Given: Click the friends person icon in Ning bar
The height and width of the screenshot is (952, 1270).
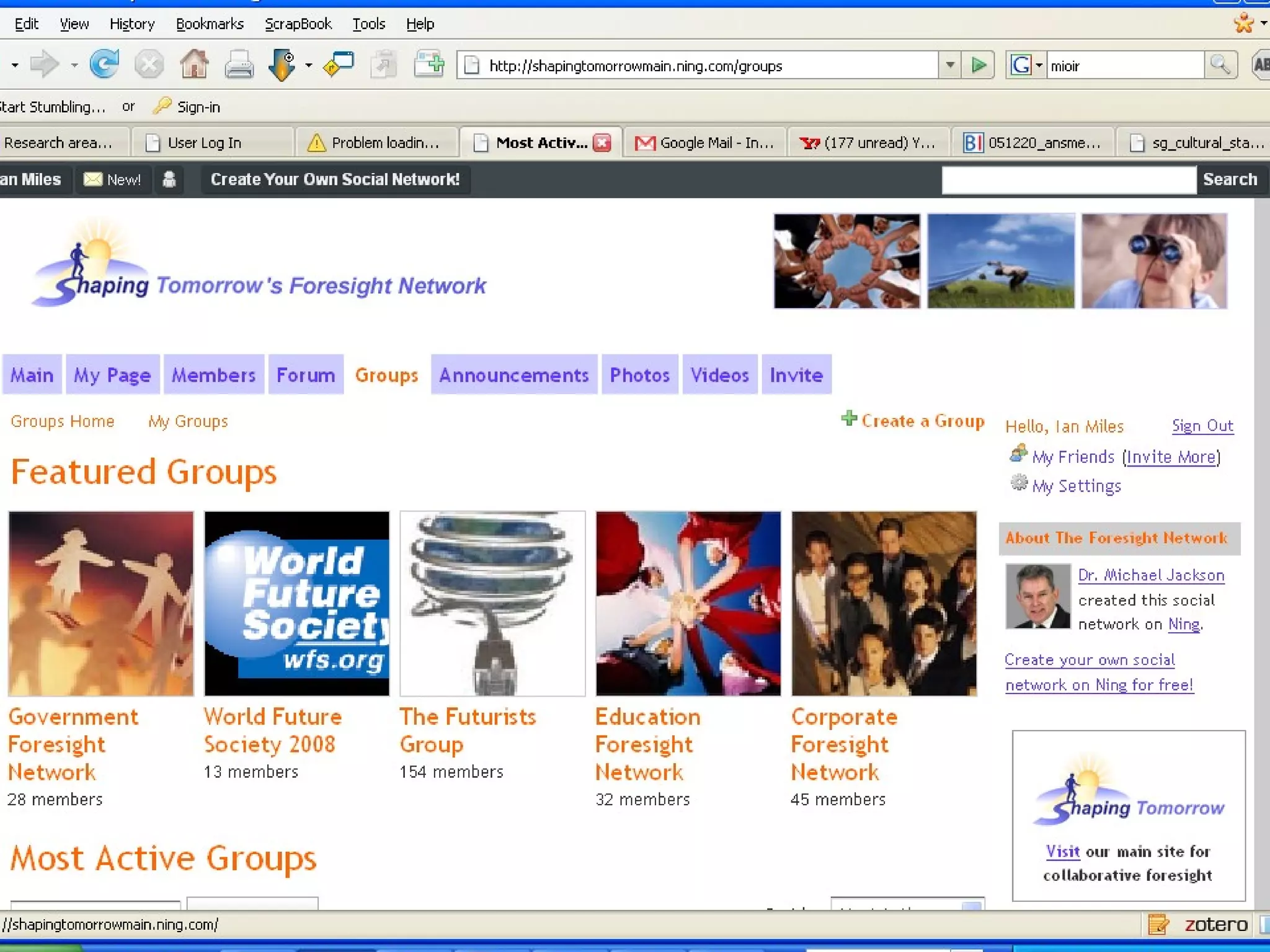Looking at the screenshot, I should tap(169, 180).
